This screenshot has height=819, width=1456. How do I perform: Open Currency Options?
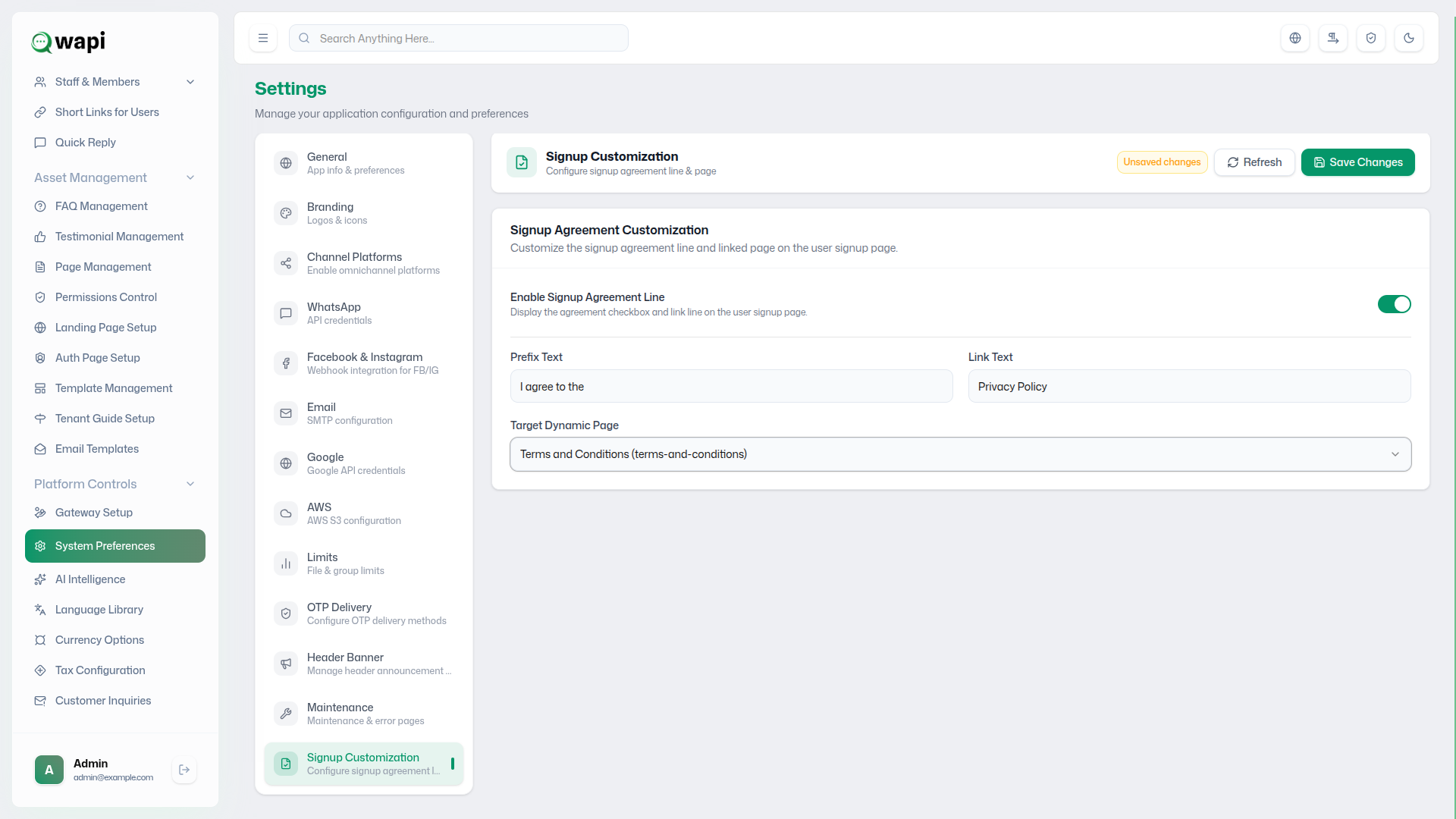coord(115,640)
